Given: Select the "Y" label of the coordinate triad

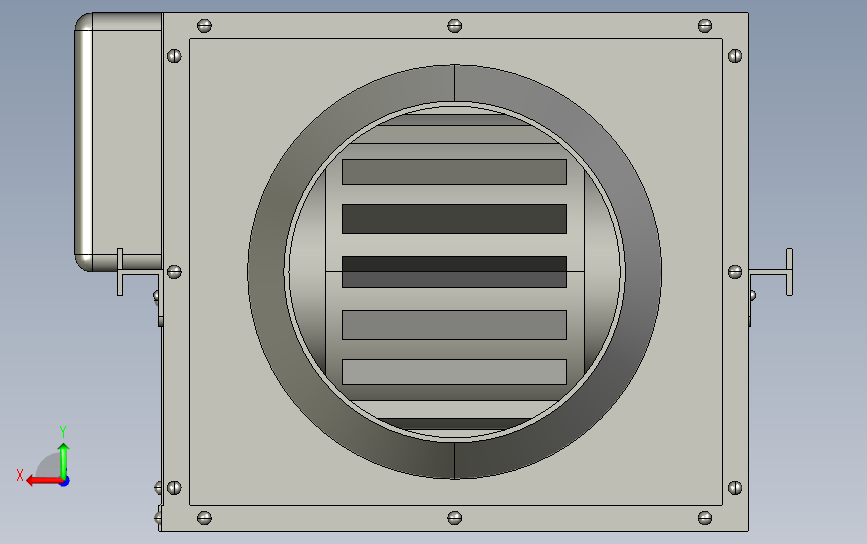Looking at the screenshot, I should 63,432.
